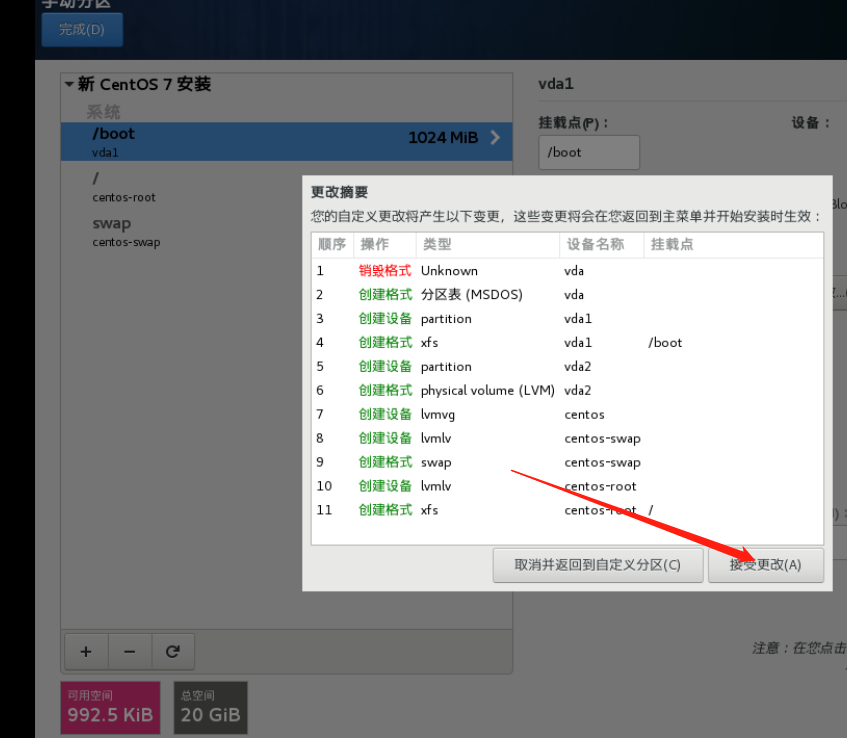Click the 顺序 column header

[332, 244]
